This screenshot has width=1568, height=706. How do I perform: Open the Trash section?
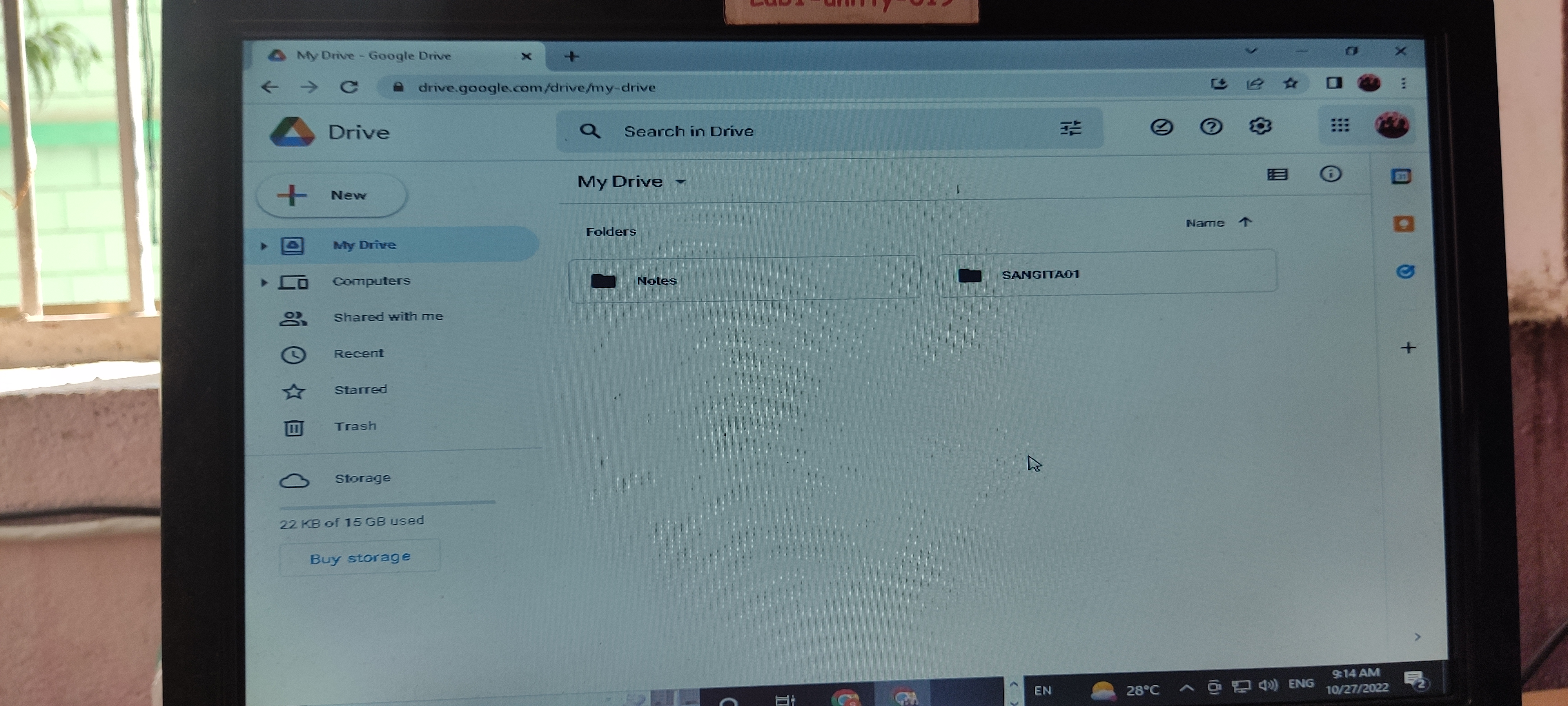[x=355, y=426]
